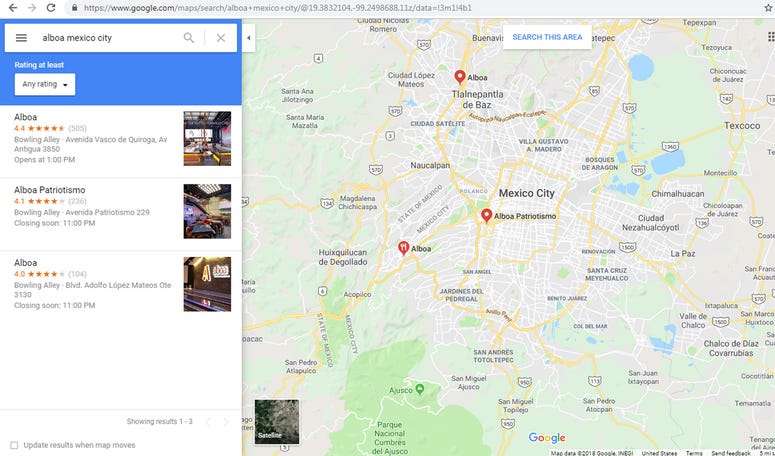The image size is (775, 456).
Task: Click the Naucalpan map label
Action: point(430,166)
